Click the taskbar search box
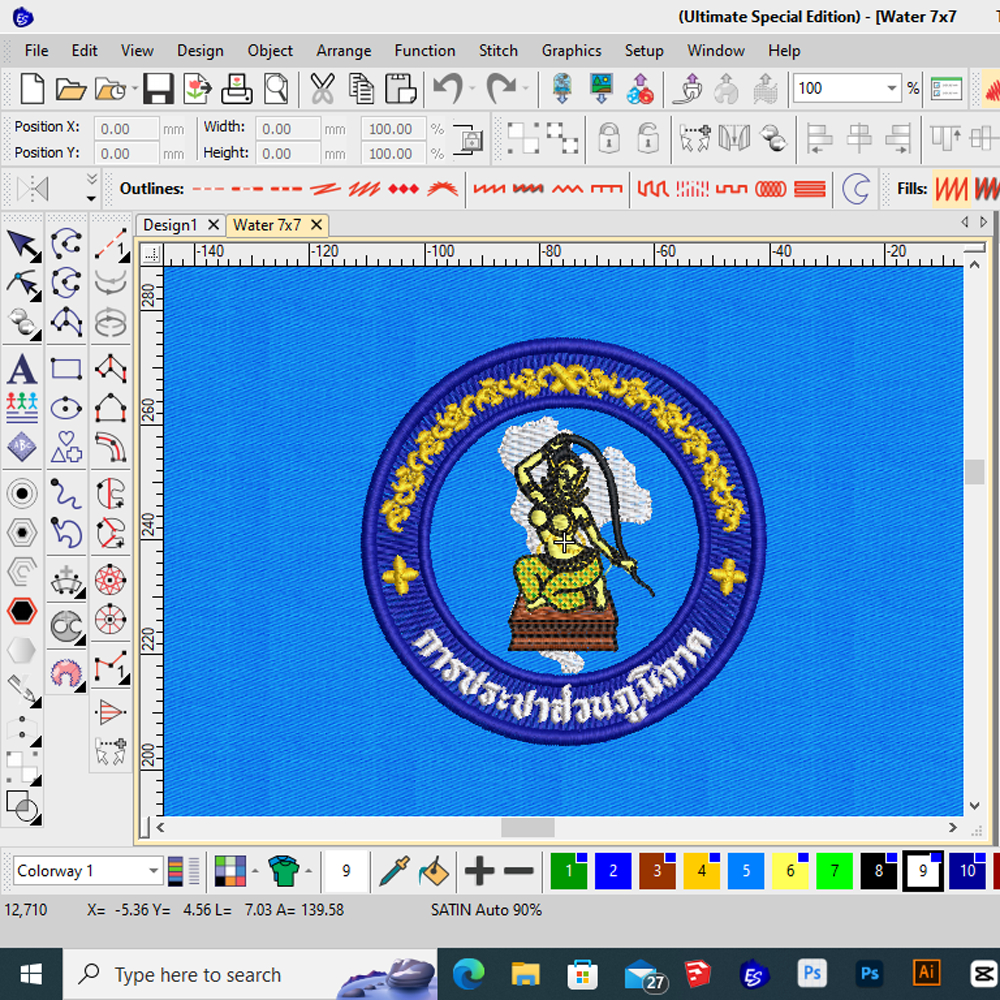1000x1000 pixels. point(250,974)
